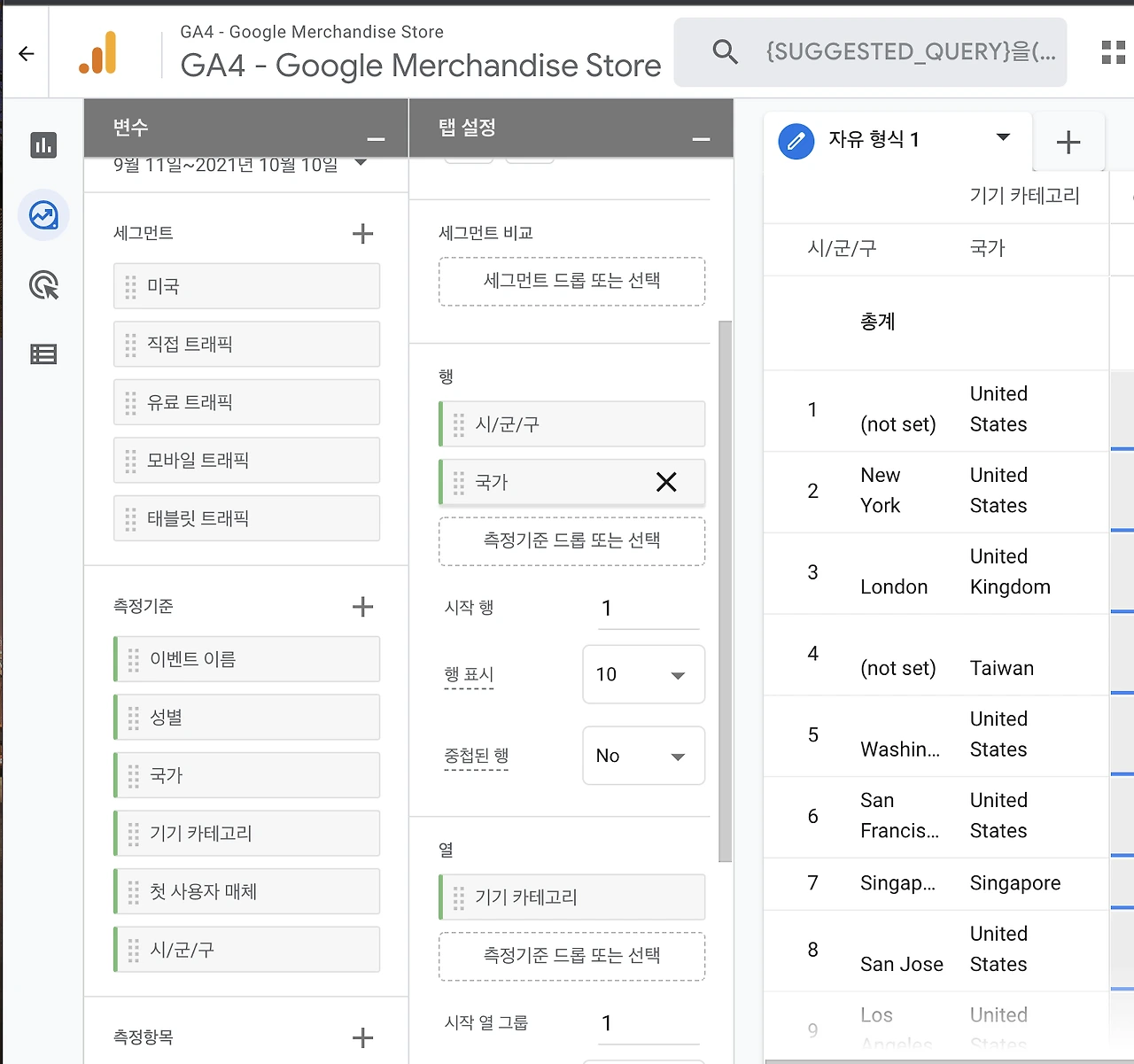Grab the drag handle of 성별 dimension

tap(133, 718)
